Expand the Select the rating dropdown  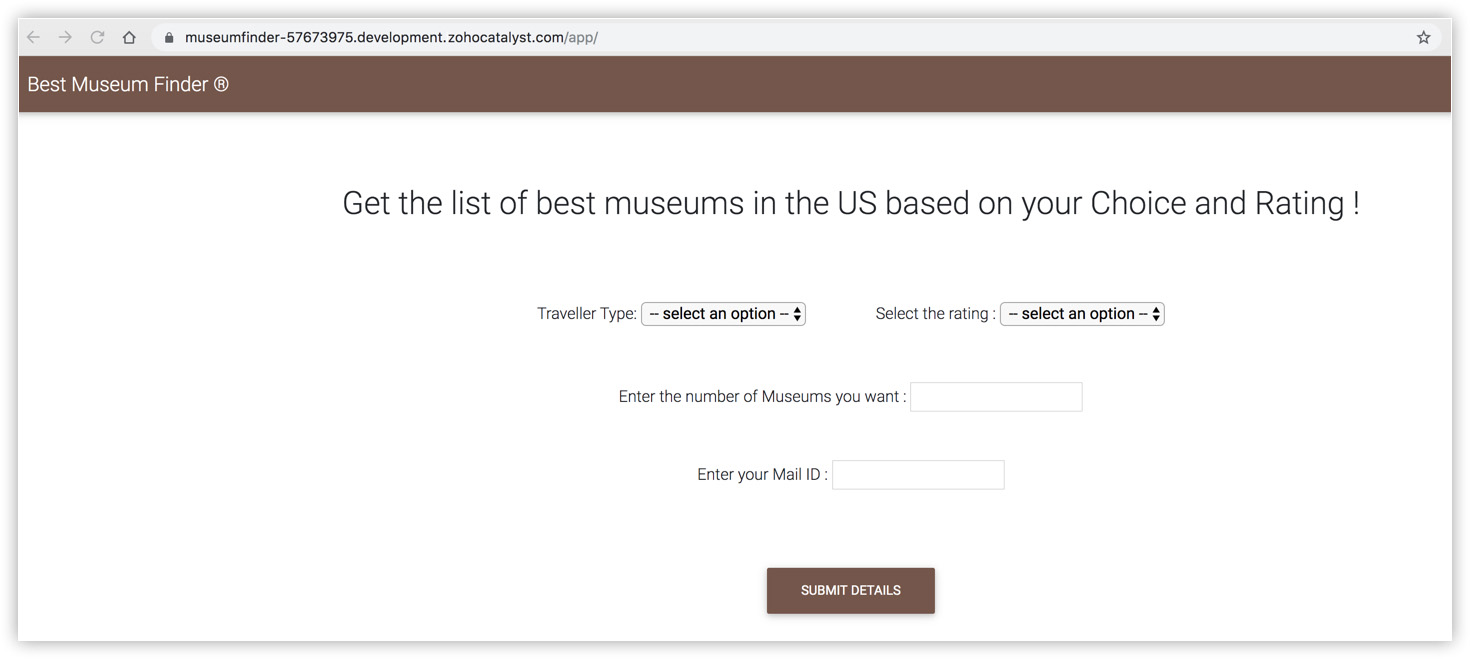point(1082,314)
